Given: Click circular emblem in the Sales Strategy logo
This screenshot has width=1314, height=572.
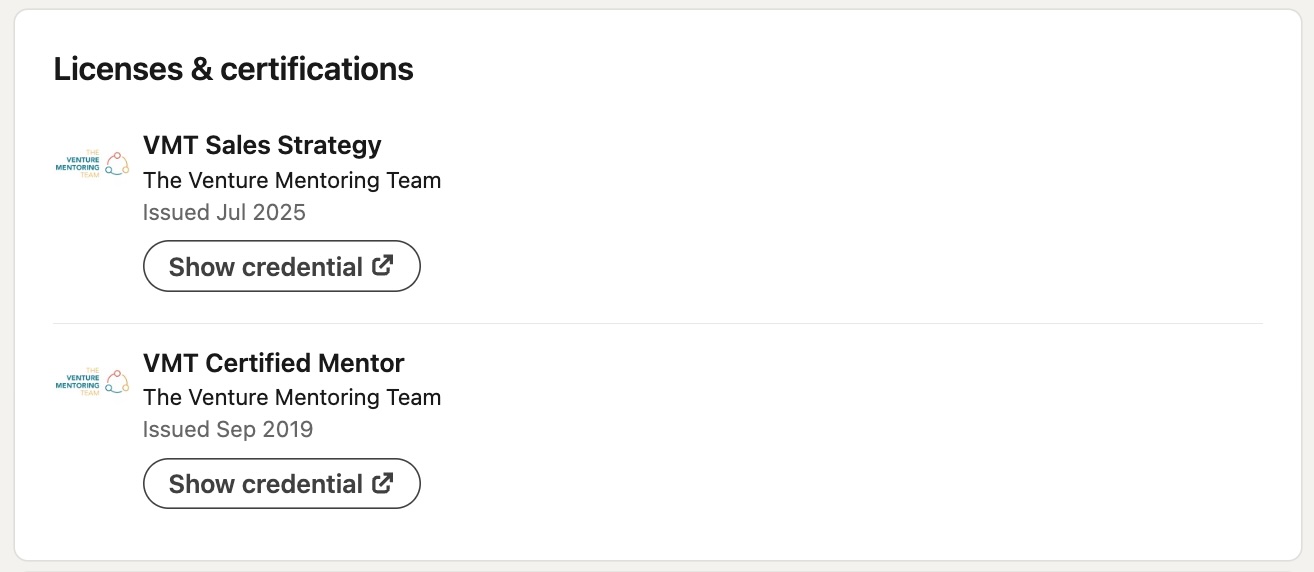Looking at the screenshot, I should coord(118,164).
